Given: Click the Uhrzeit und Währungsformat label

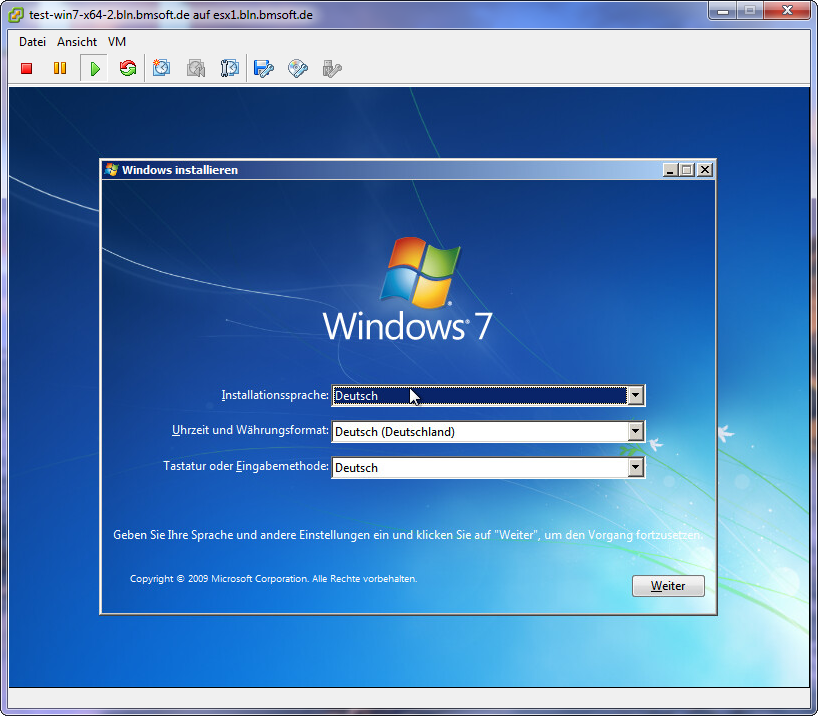Looking at the screenshot, I should coord(250,430).
